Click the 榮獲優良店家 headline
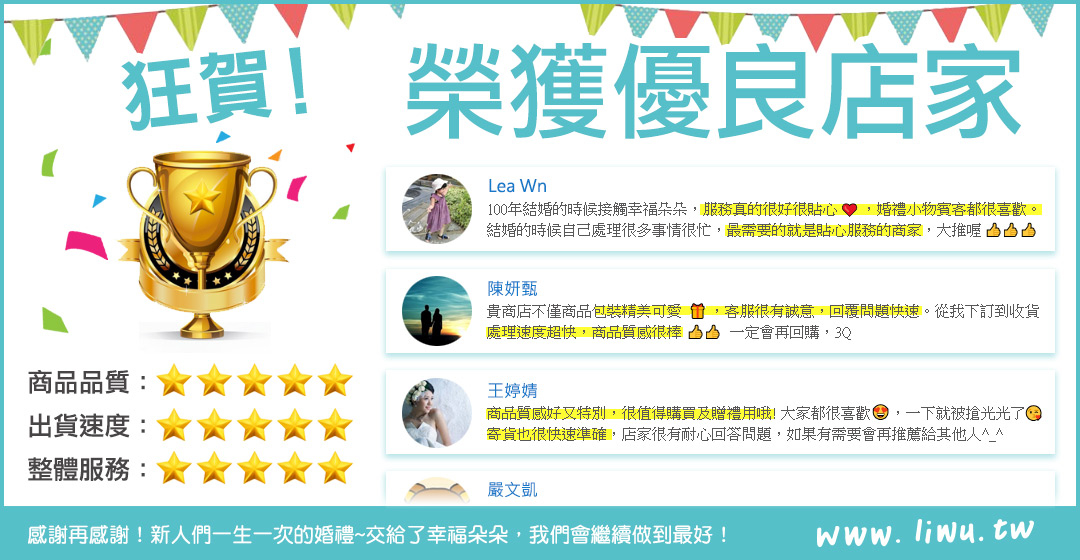Viewport: 1080px width, 560px height. point(714,91)
